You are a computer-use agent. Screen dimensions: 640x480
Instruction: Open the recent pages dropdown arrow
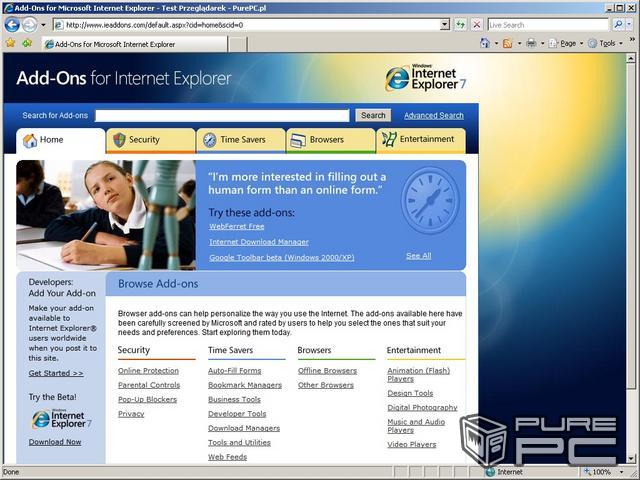(x=43, y=25)
